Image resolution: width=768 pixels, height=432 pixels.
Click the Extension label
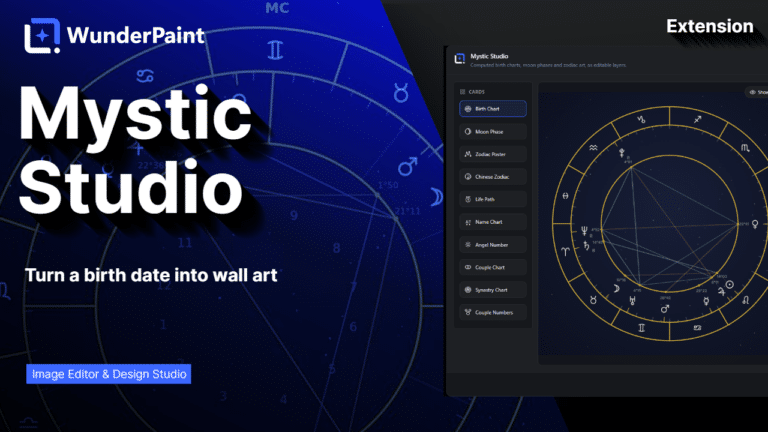pos(710,26)
